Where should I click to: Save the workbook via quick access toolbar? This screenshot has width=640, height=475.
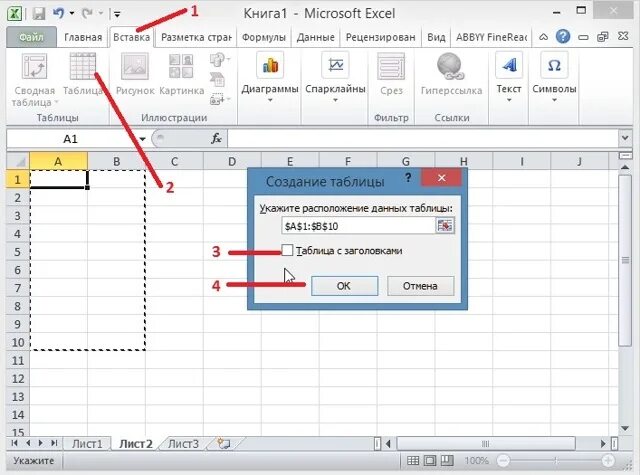click(x=39, y=13)
